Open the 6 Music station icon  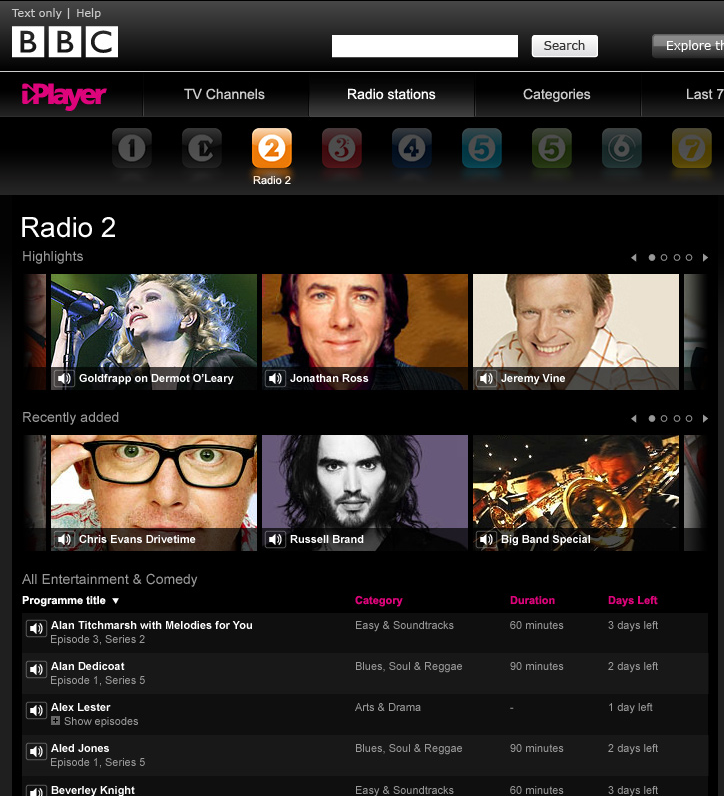[x=622, y=149]
